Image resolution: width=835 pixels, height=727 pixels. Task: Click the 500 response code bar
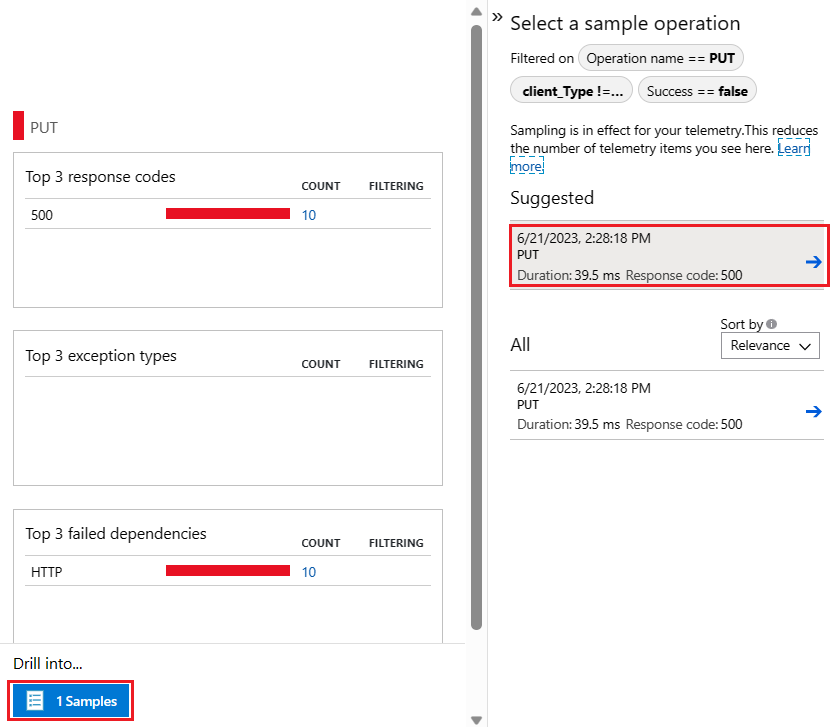(227, 214)
